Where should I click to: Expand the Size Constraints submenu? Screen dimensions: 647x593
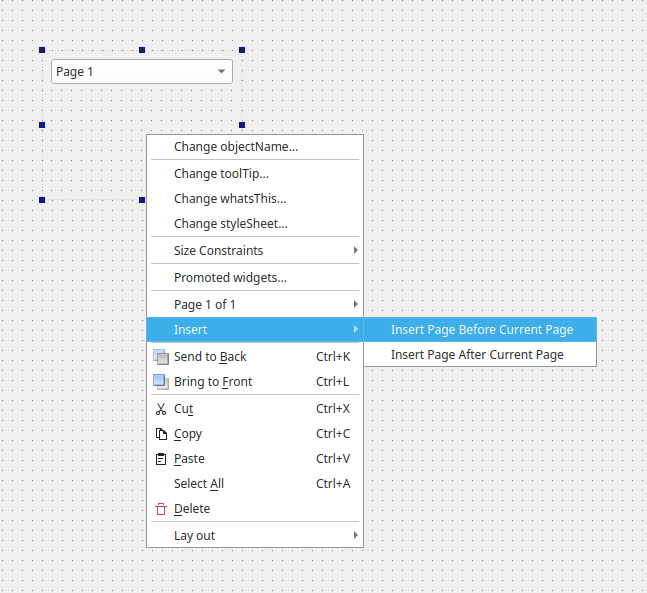coord(254,250)
